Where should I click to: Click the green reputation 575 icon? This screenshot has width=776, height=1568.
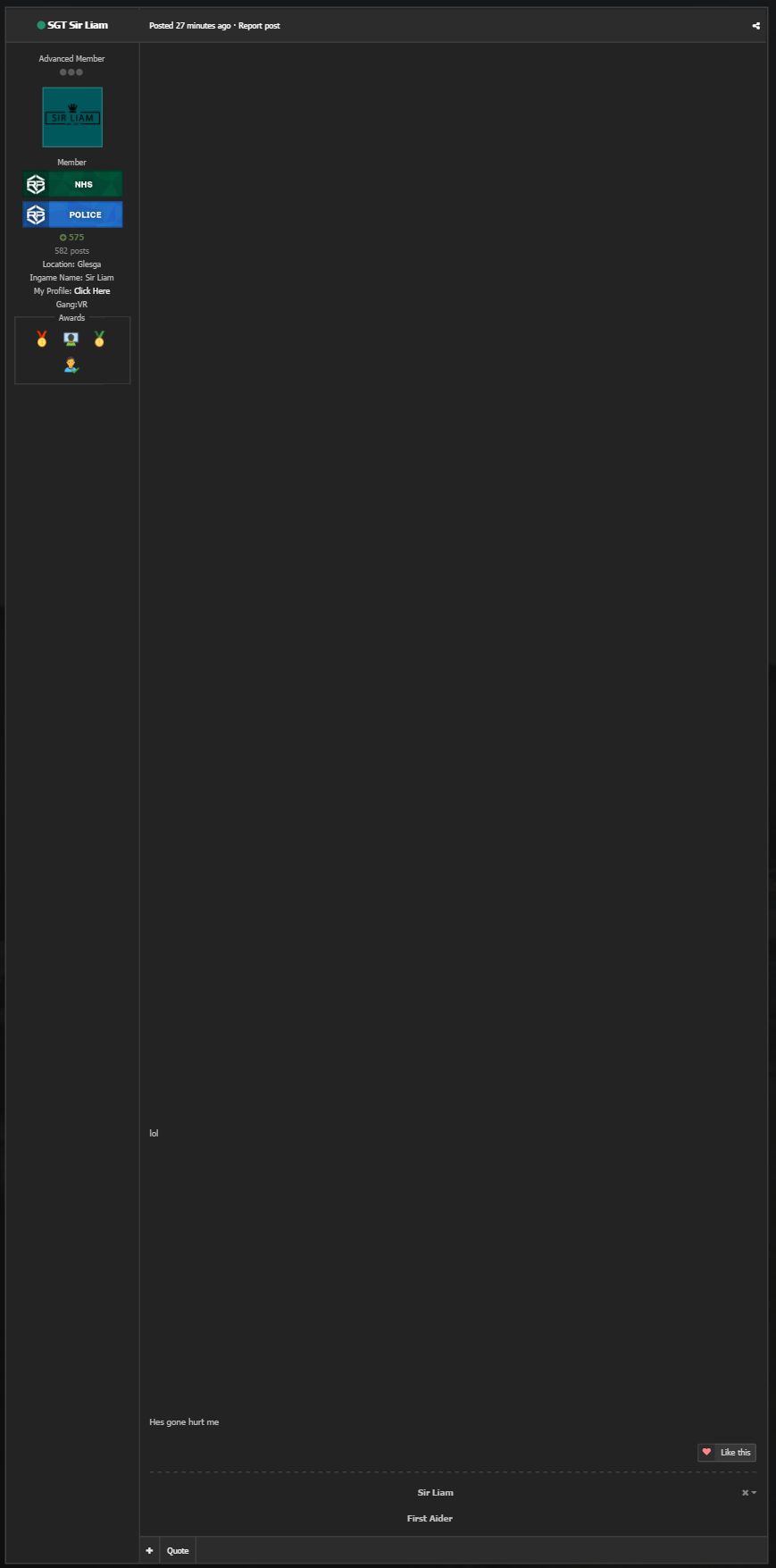(63, 238)
